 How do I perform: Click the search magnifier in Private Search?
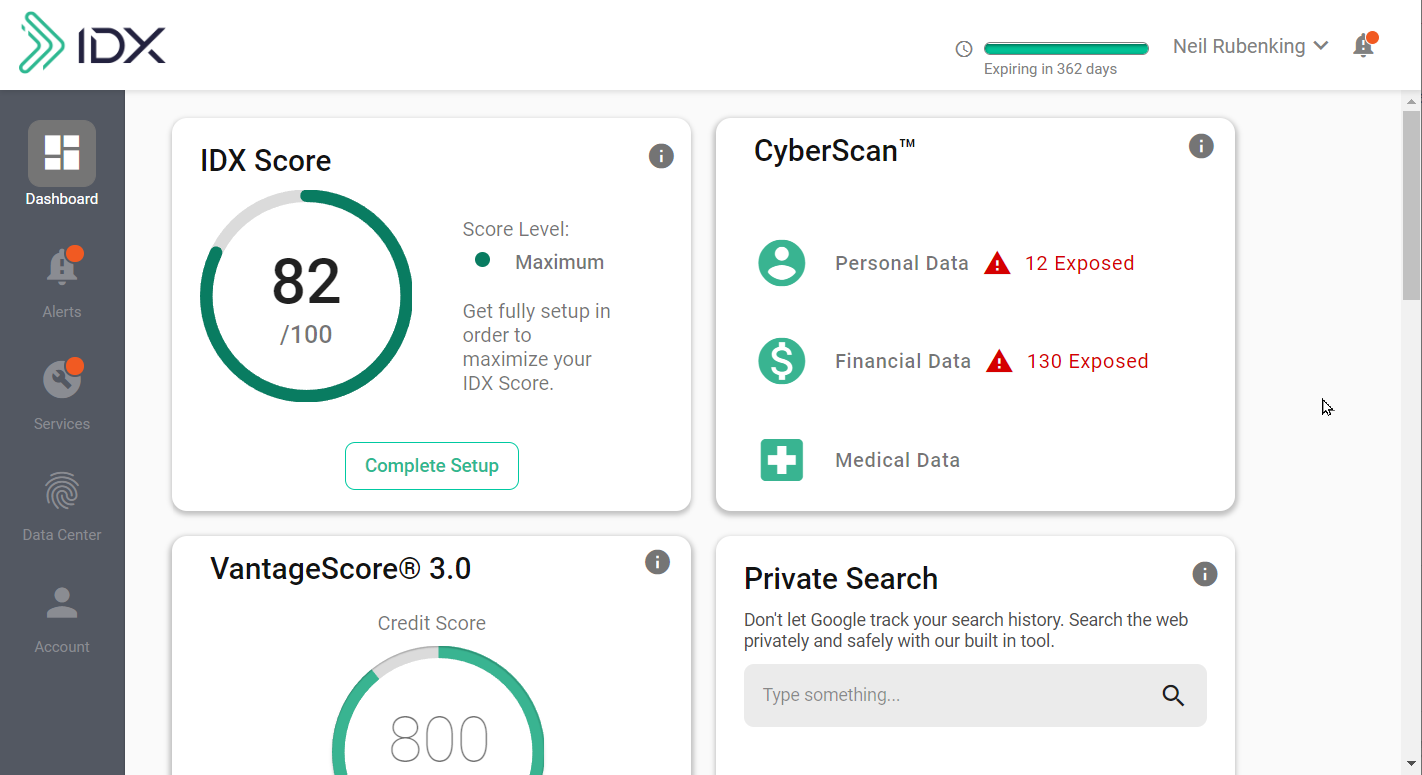tap(1173, 696)
